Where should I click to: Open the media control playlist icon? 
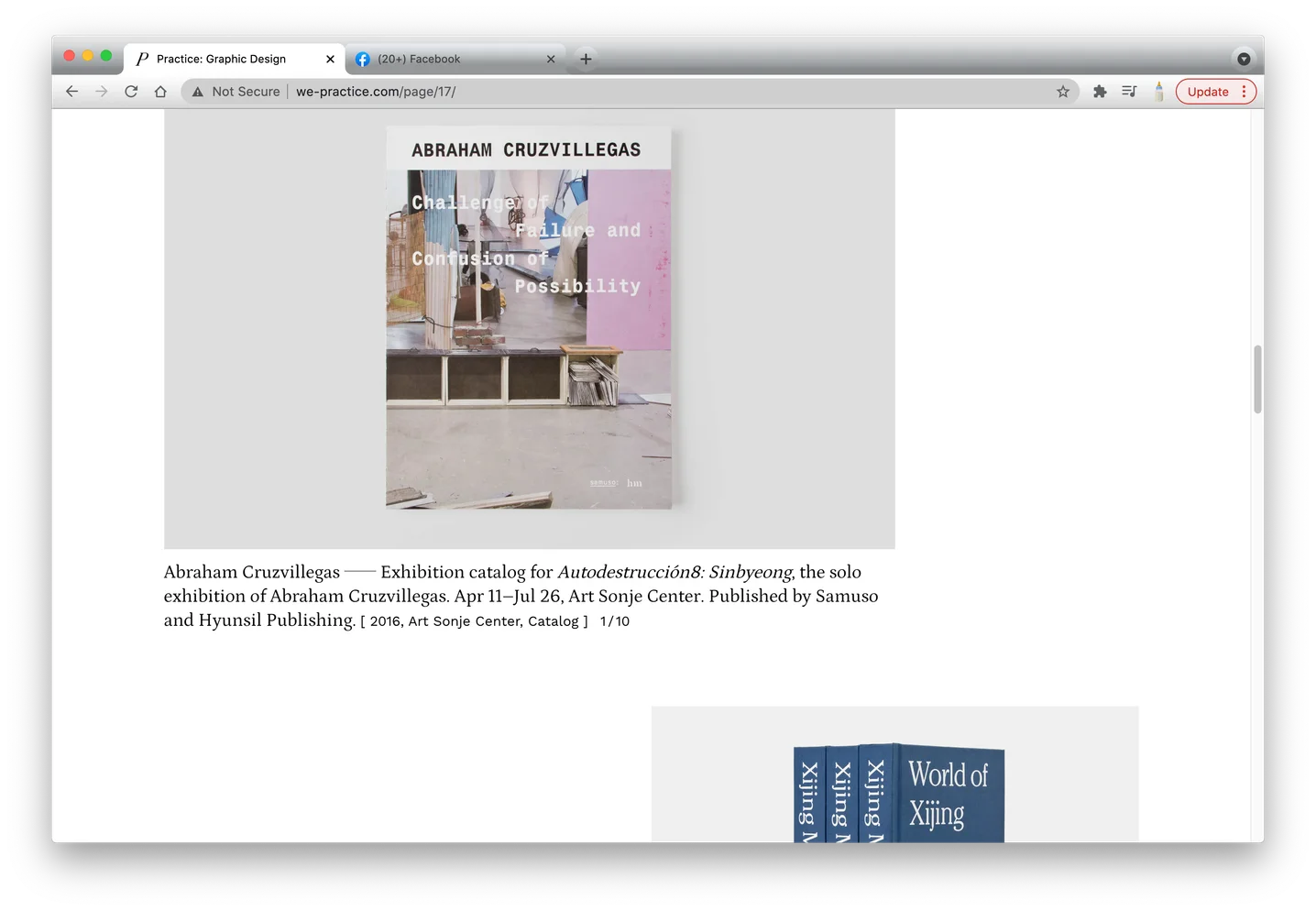[x=1129, y=92]
